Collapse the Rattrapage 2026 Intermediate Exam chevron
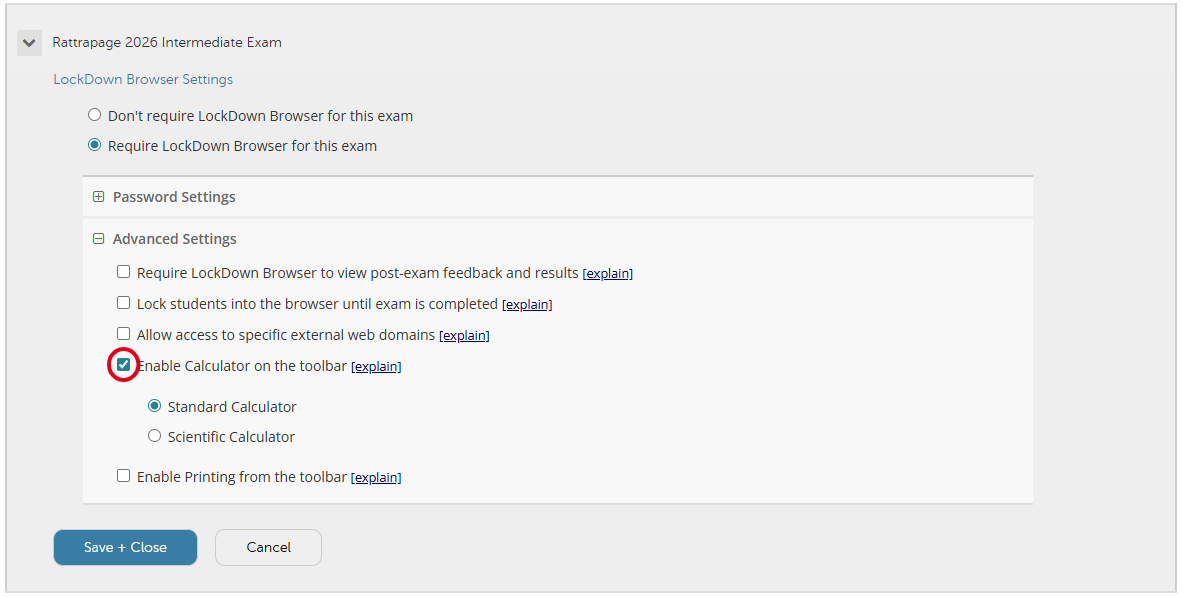1183x597 pixels. pyautogui.click(x=30, y=43)
